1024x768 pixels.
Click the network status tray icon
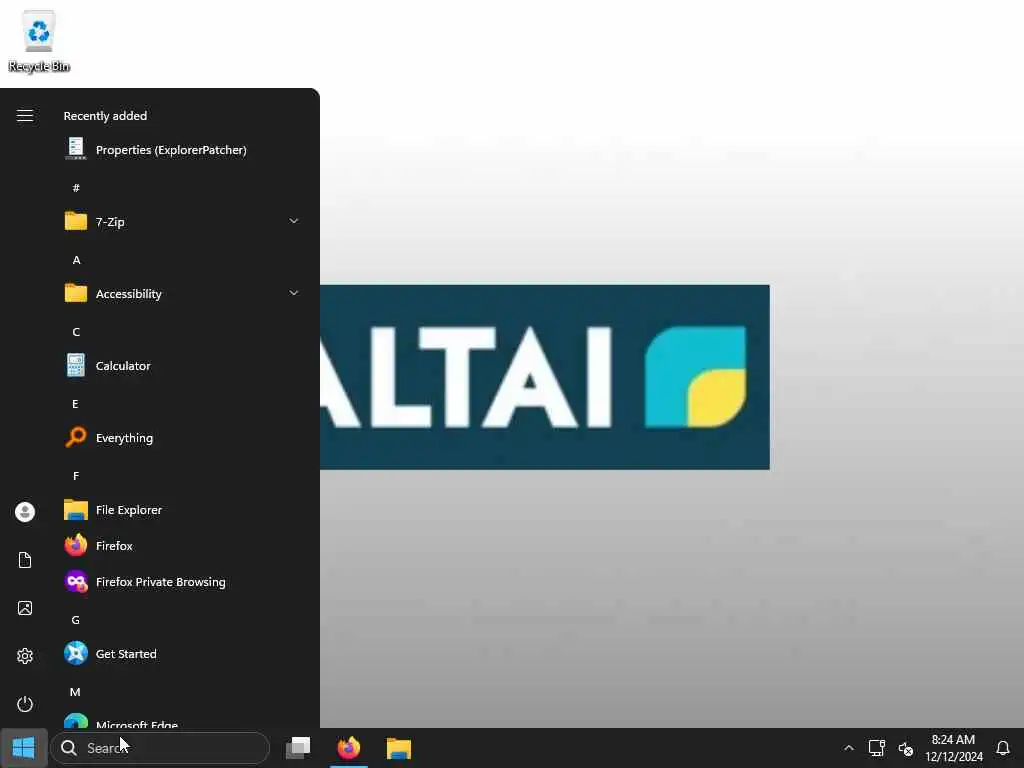[876, 748]
